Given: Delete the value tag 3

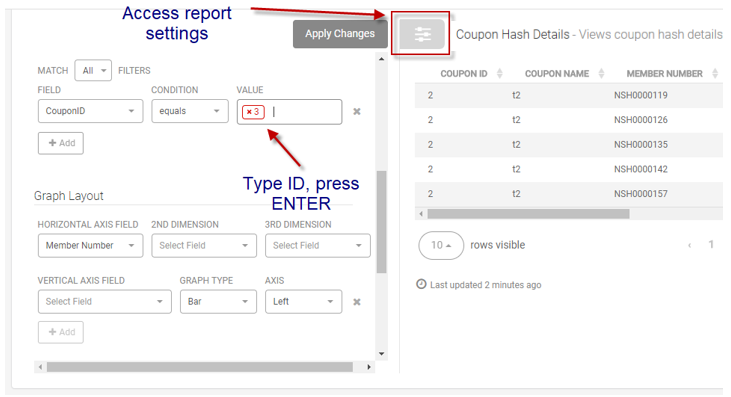Looking at the screenshot, I should click(249, 112).
